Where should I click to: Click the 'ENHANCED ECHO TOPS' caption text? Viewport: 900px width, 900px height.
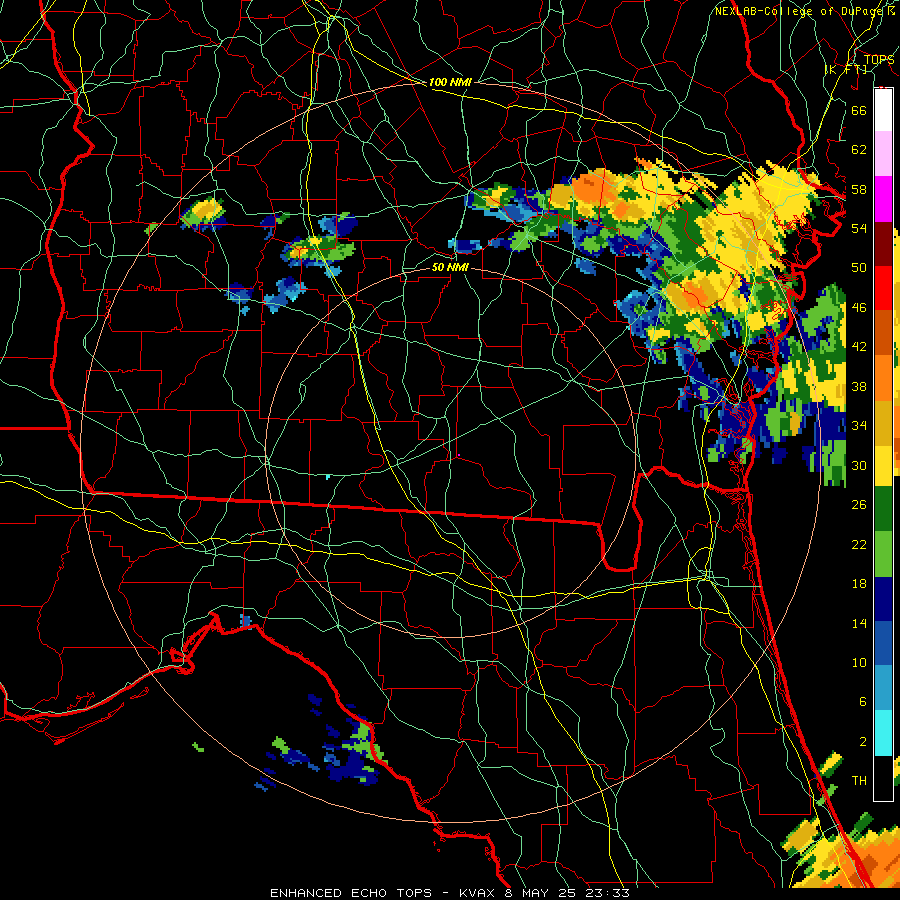click(351, 893)
